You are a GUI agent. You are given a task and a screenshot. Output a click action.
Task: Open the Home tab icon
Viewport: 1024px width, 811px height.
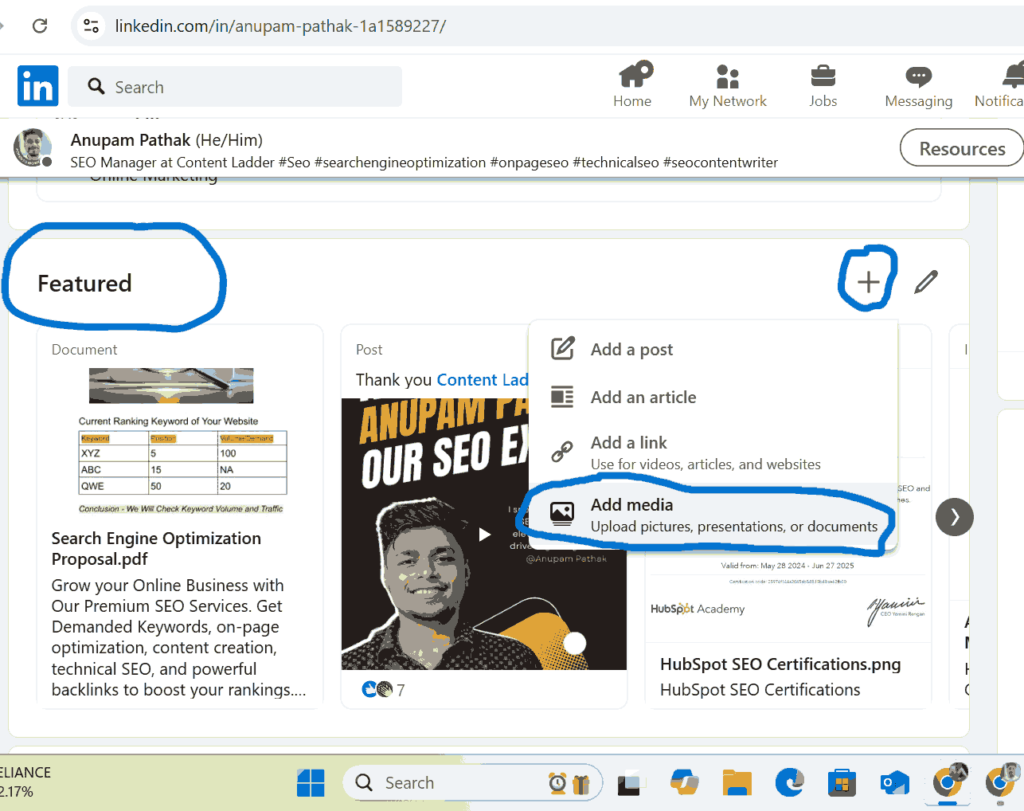click(632, 77)
